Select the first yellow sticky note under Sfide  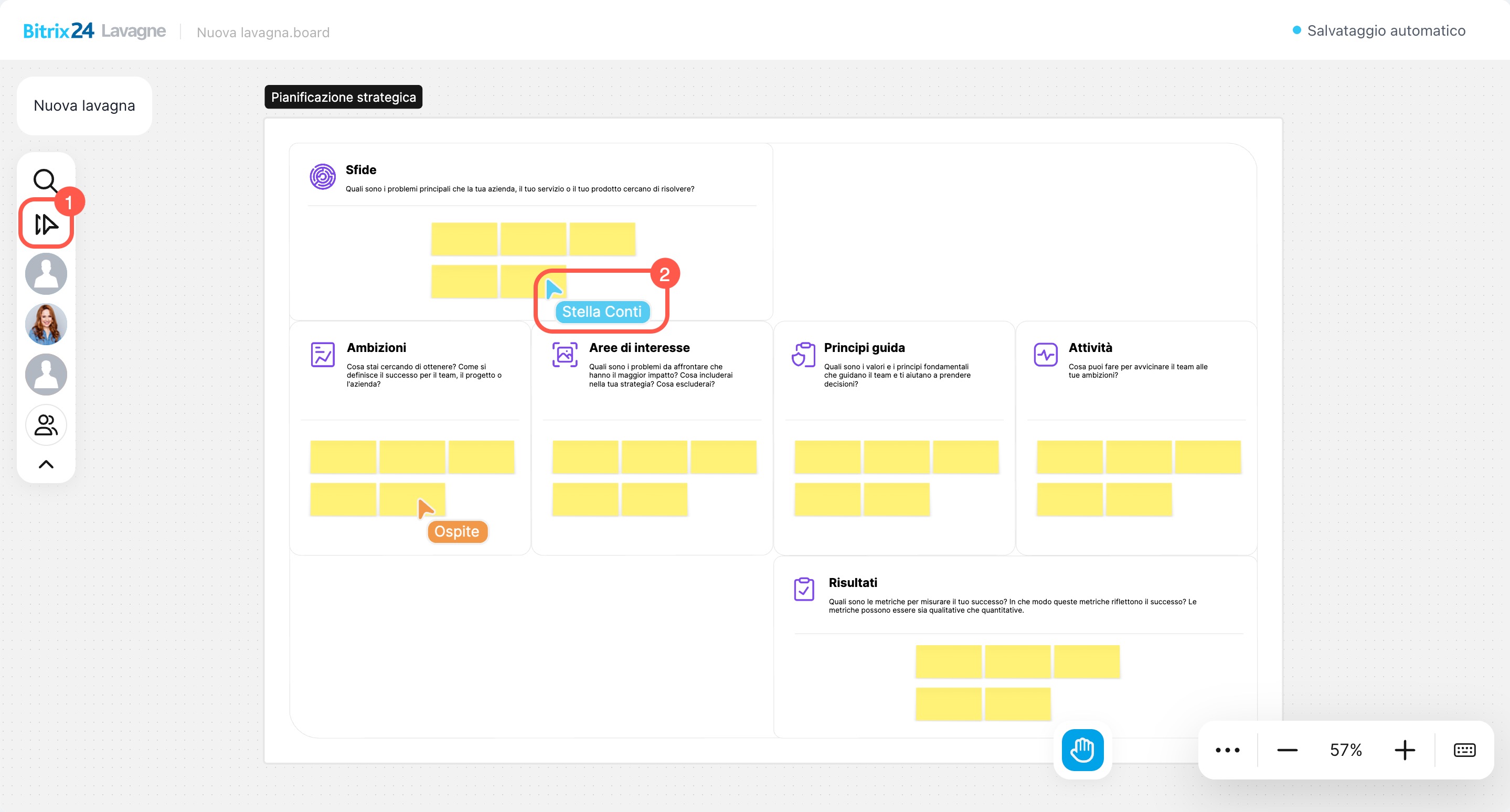(x=464, y=239)
